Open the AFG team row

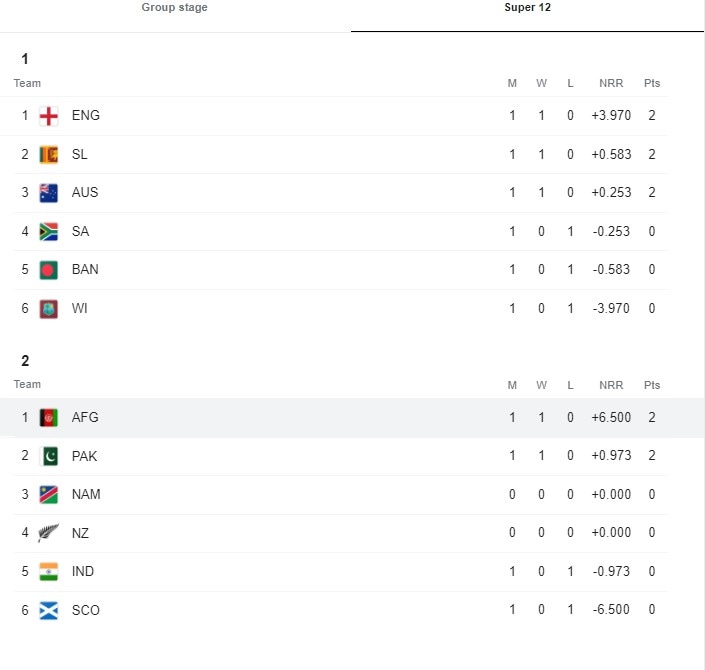point(352,418)
